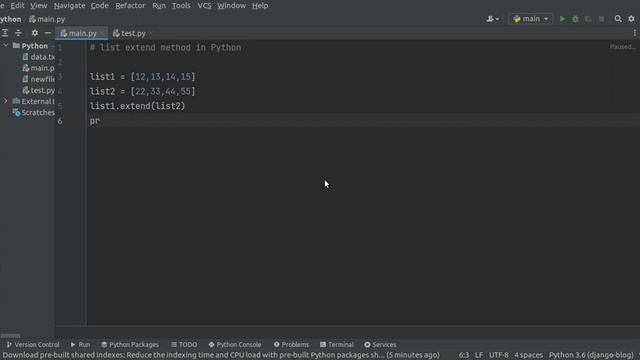Place cursor on line 6 after 'pr'
This screenshot has width=640, height=360.
pos(100,121)
